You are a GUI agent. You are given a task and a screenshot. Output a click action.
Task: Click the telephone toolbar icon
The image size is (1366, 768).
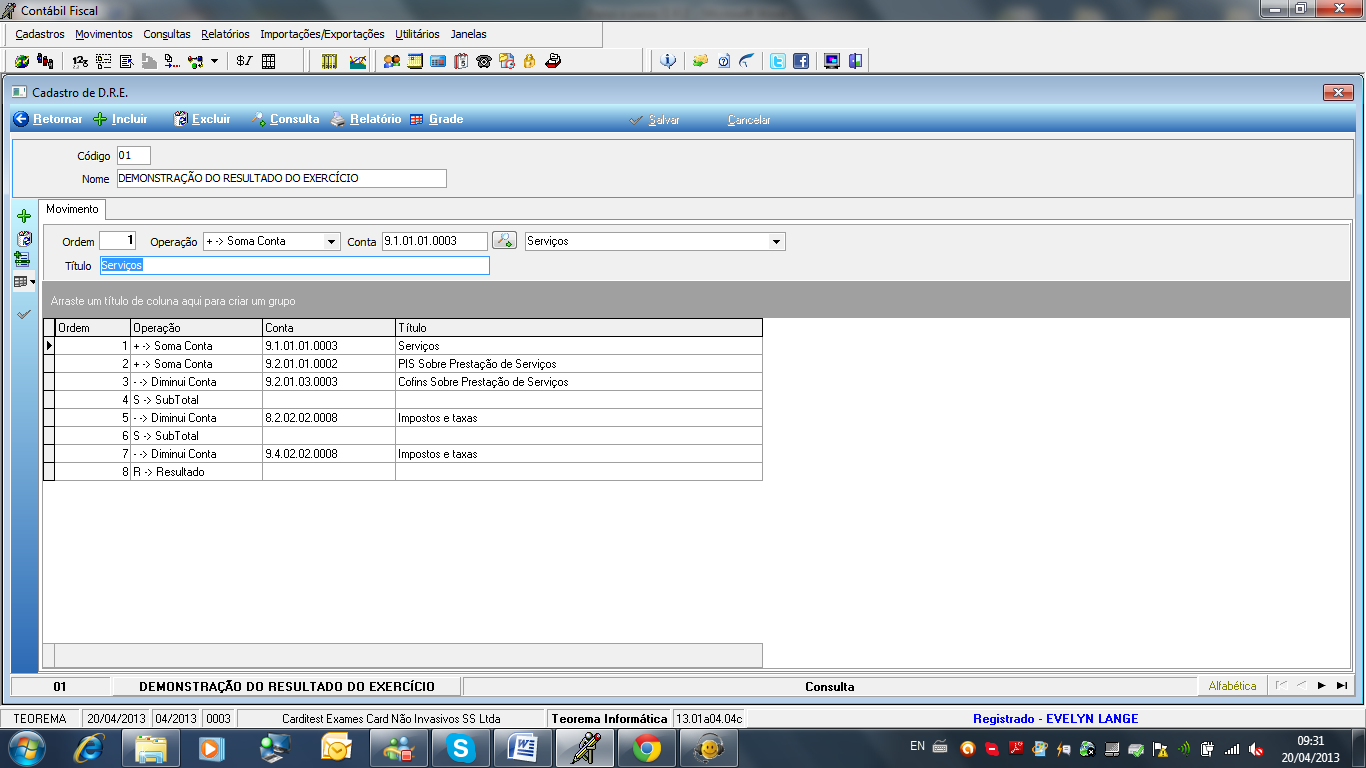point(484,61)
